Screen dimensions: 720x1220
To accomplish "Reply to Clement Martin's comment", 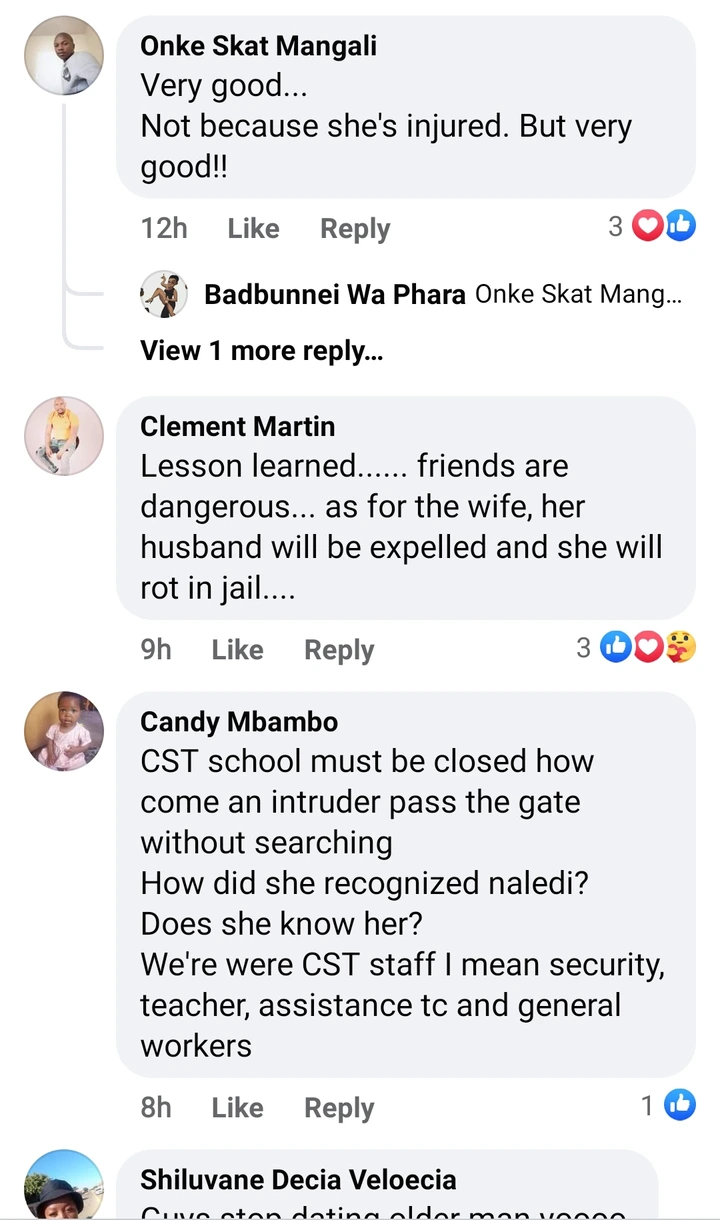I will [339, 649].
